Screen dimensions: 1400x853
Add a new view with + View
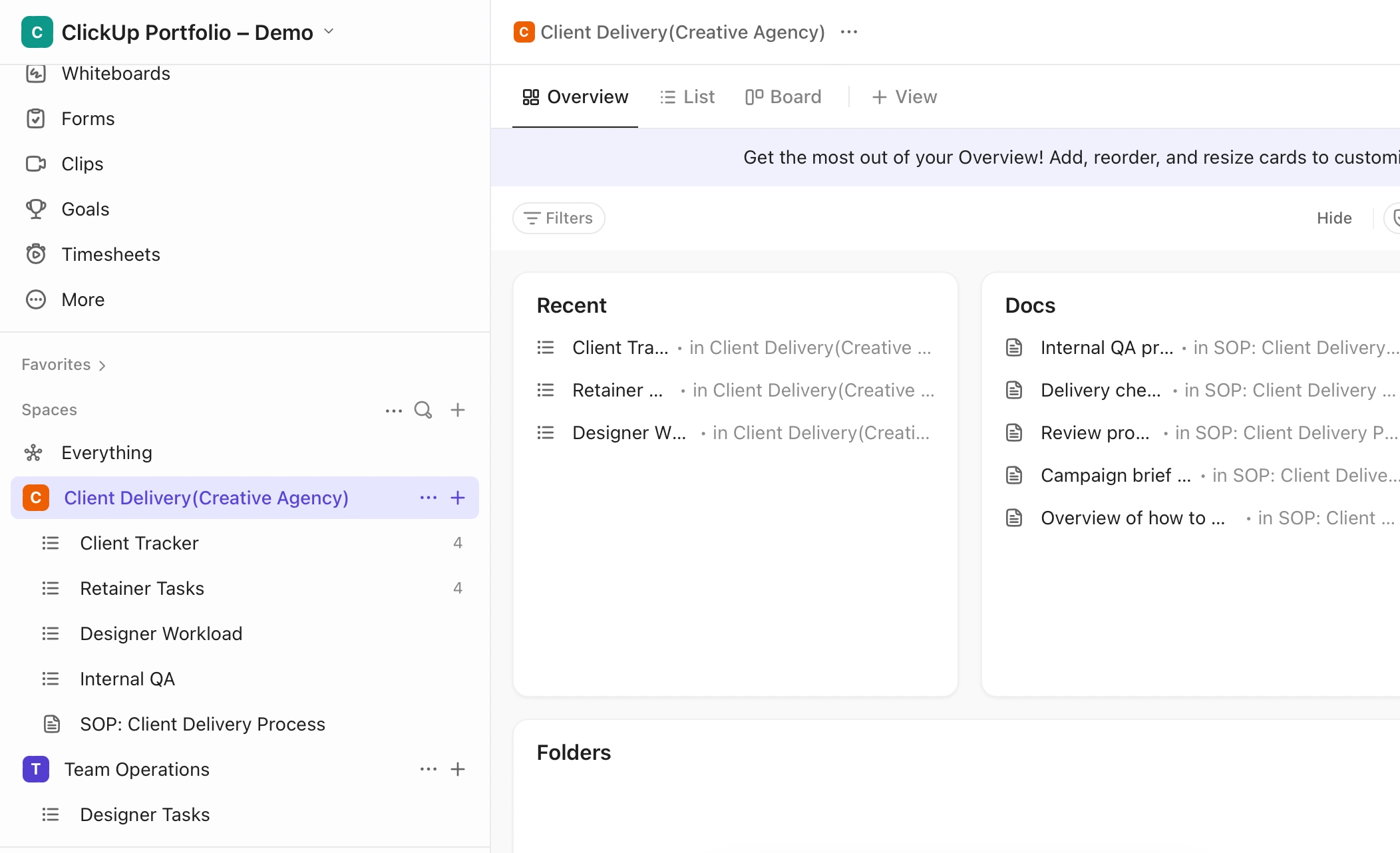[x=904, y=97]
